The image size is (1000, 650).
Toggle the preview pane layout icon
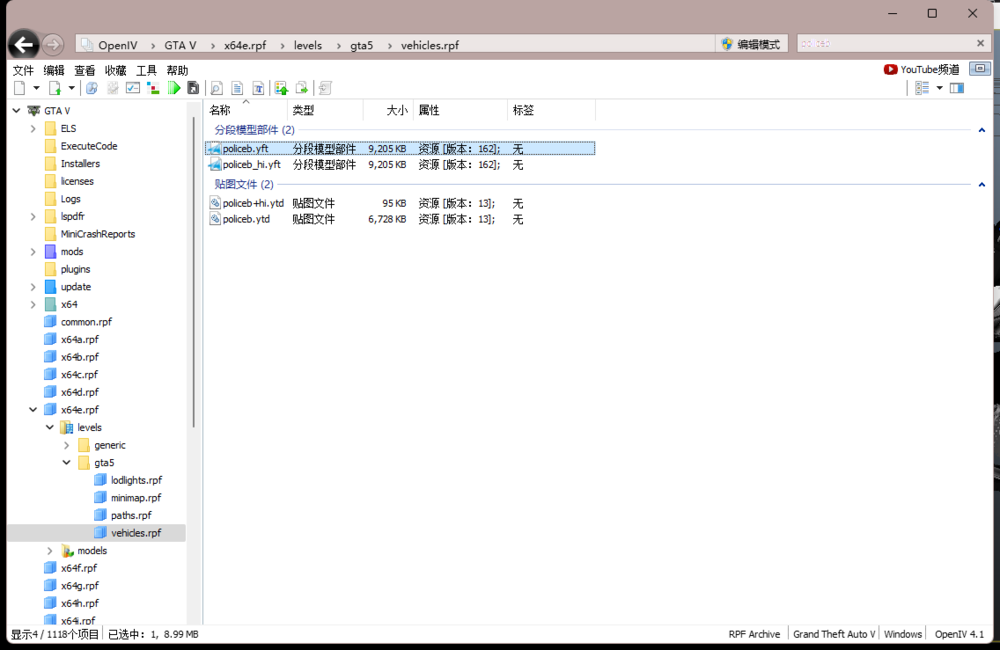coord(957,88)
